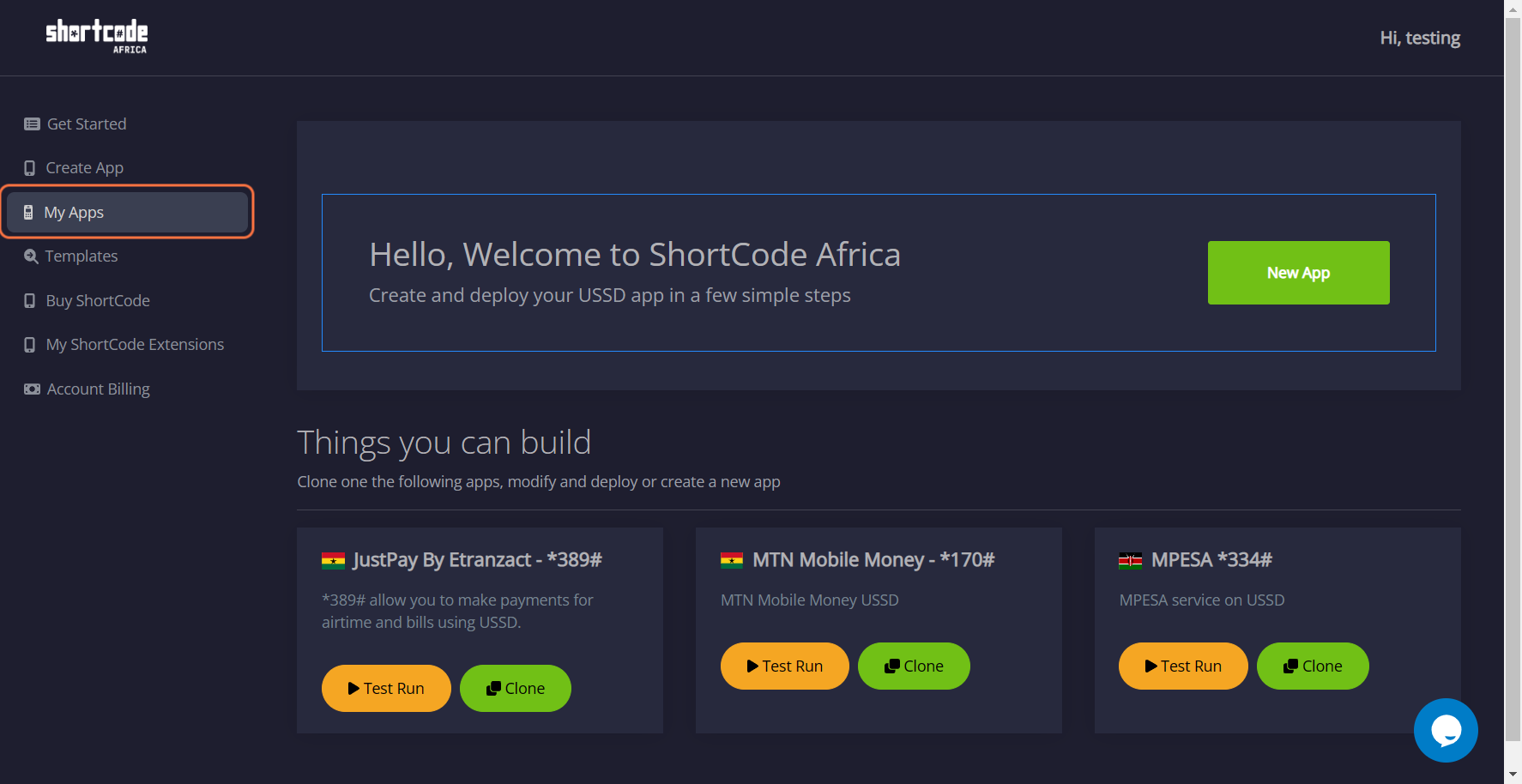Test Run the JustPay By Etranzact app
This screenshot has width=1522, height=784.
click(386, 689)
